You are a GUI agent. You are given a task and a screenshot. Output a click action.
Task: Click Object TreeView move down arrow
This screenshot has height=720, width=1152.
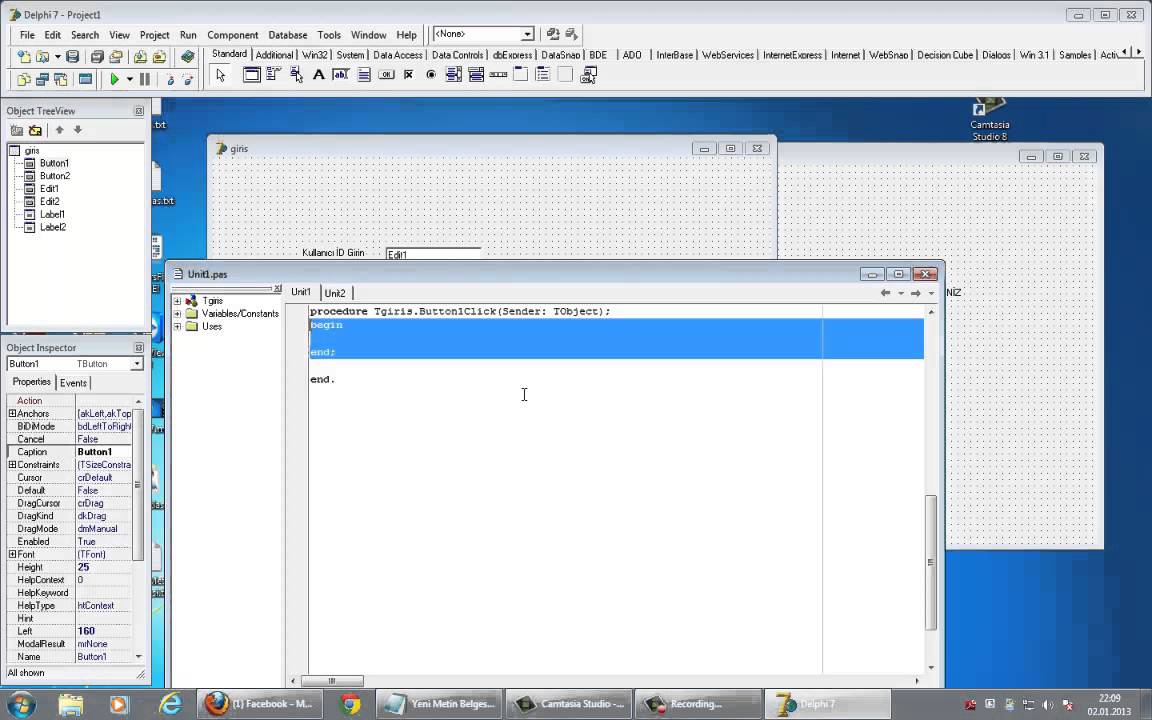pyautogui.click(x=77, y=130)
